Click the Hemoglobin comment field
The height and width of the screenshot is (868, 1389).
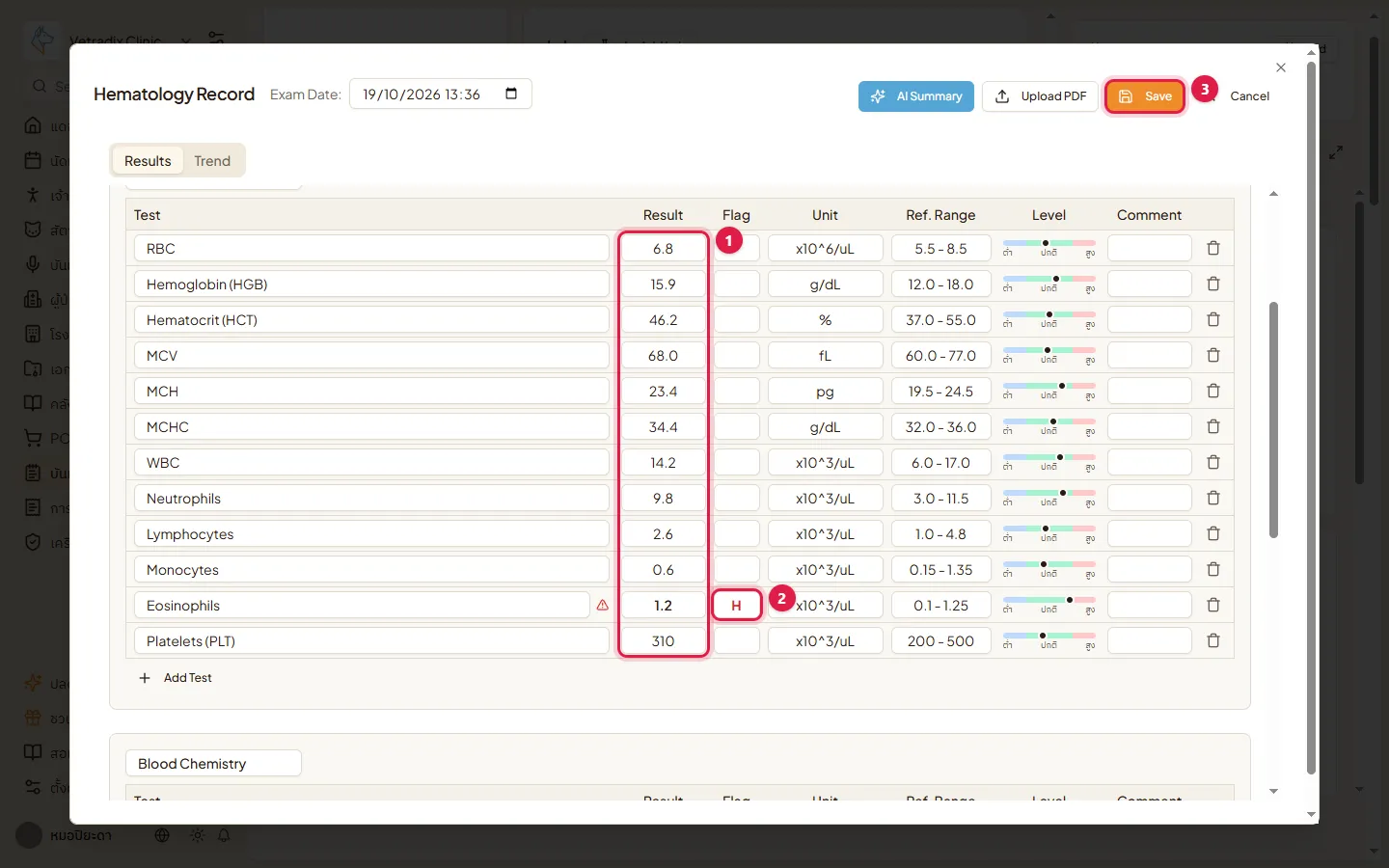(1150, 284)
